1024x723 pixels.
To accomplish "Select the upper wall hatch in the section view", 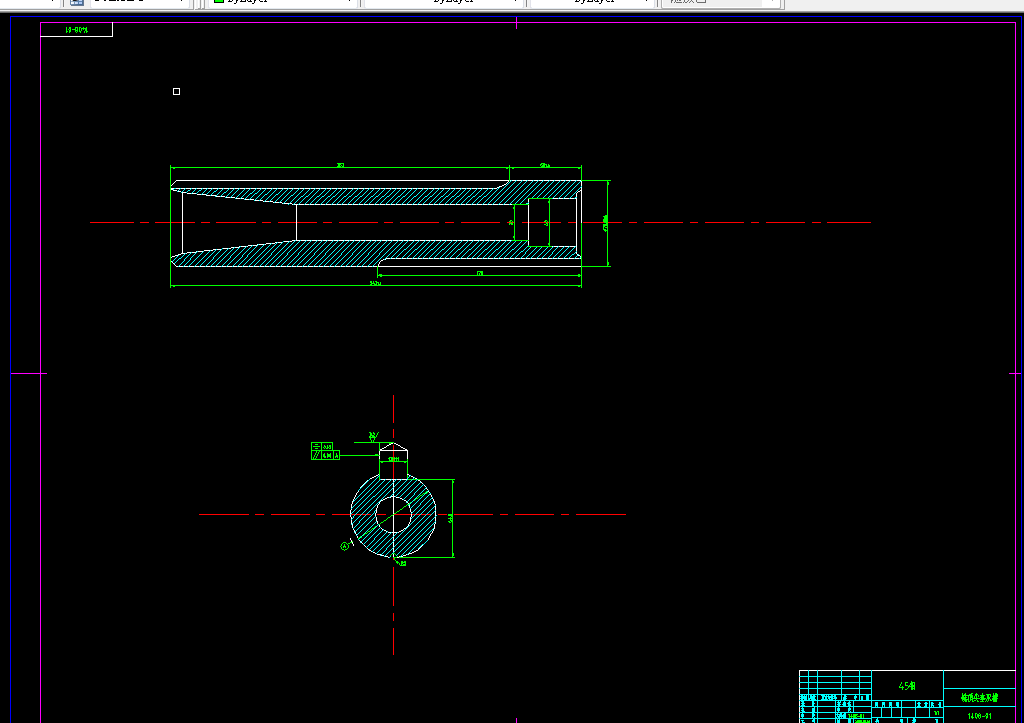I will pyautogui.click(x=392, y=195).
